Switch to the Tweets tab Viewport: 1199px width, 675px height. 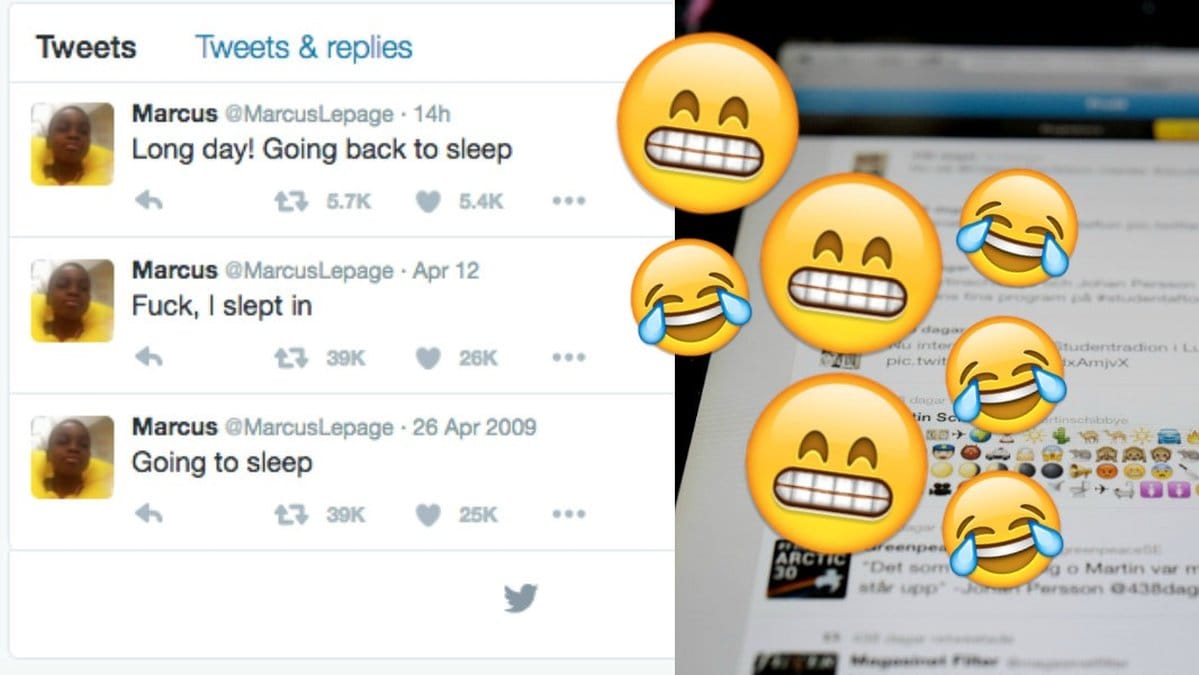[86, 47]
